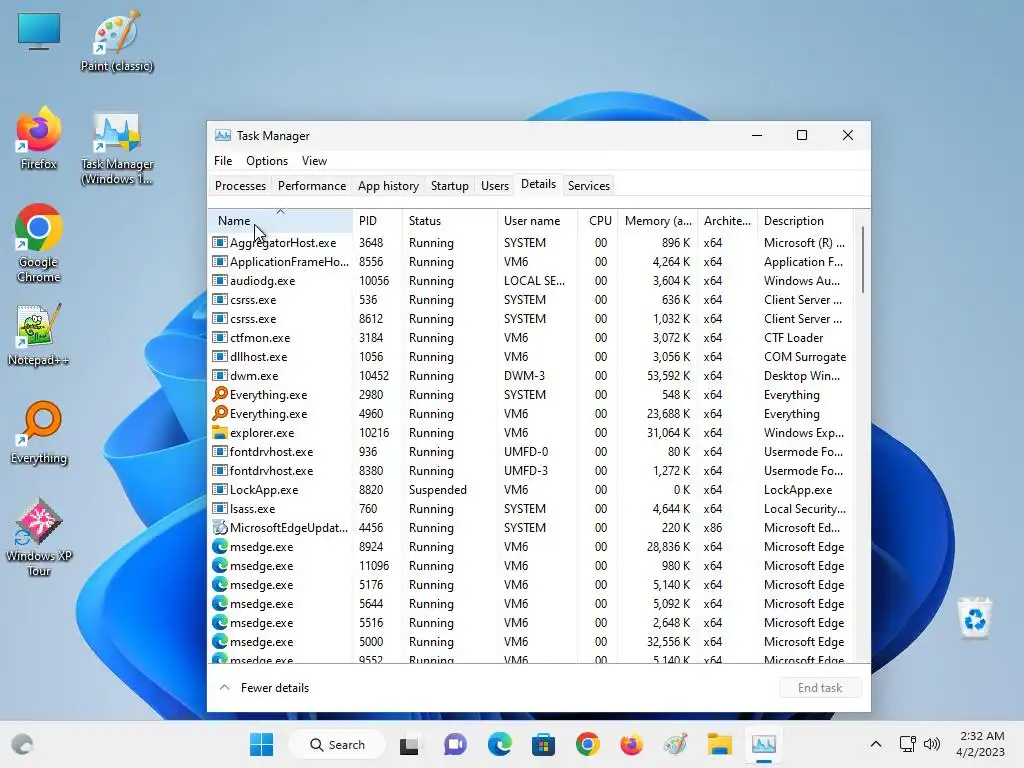Select the lsass.exe process row
This screenshot has height=768, width=1024.
530,509
